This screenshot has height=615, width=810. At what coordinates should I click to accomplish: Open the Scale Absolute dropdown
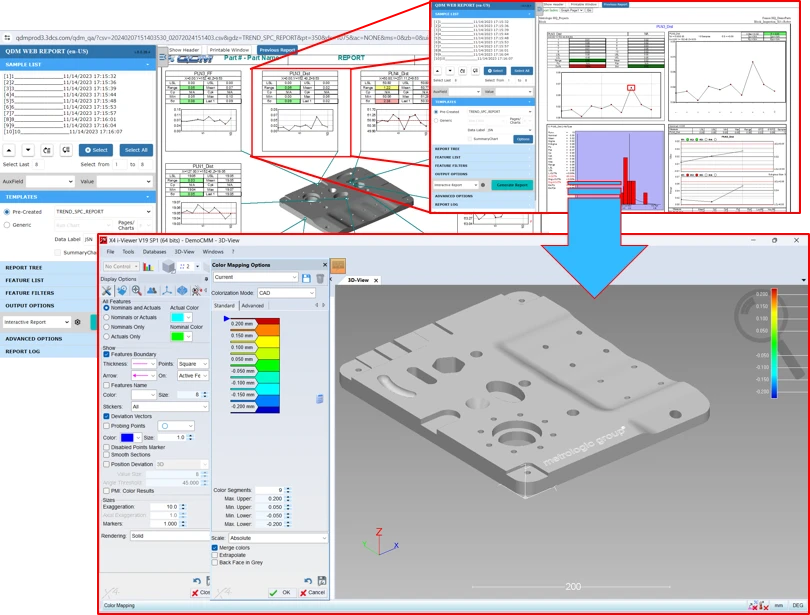[278, 538]
